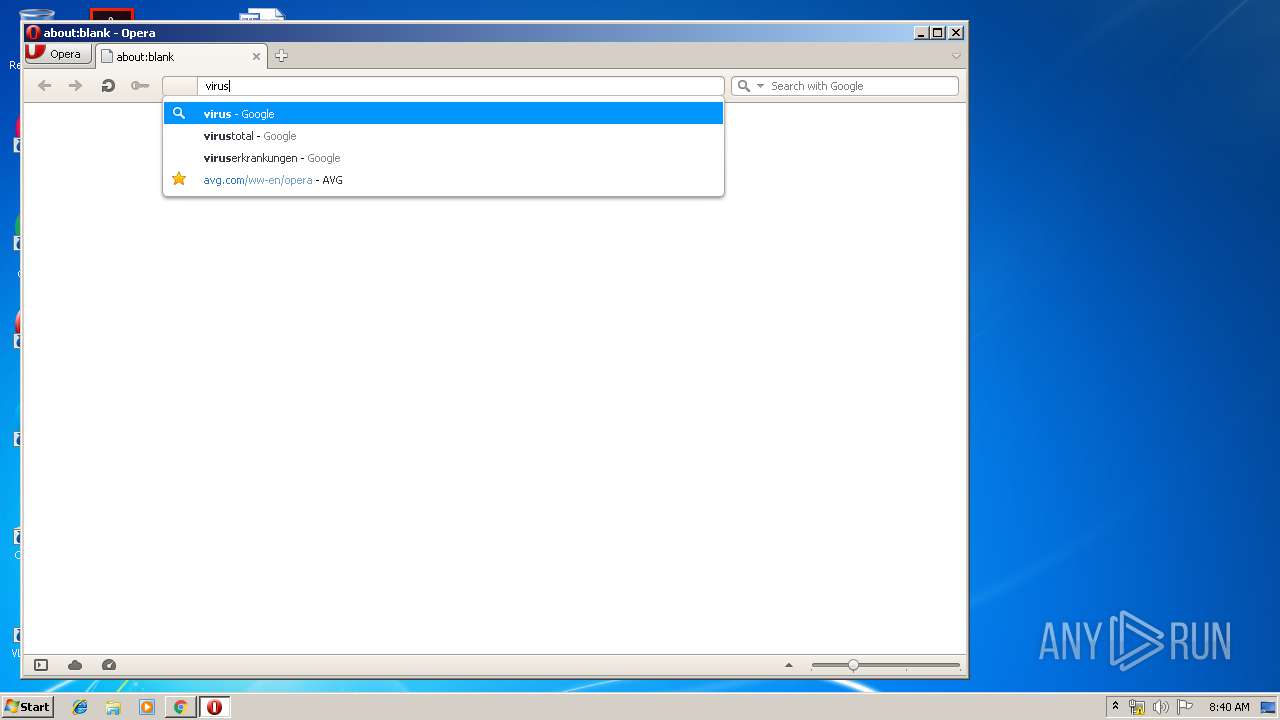The height and width of the screenshot is (720, 1280).
Task: Reload the page
Action: click(x=108, y=86)
